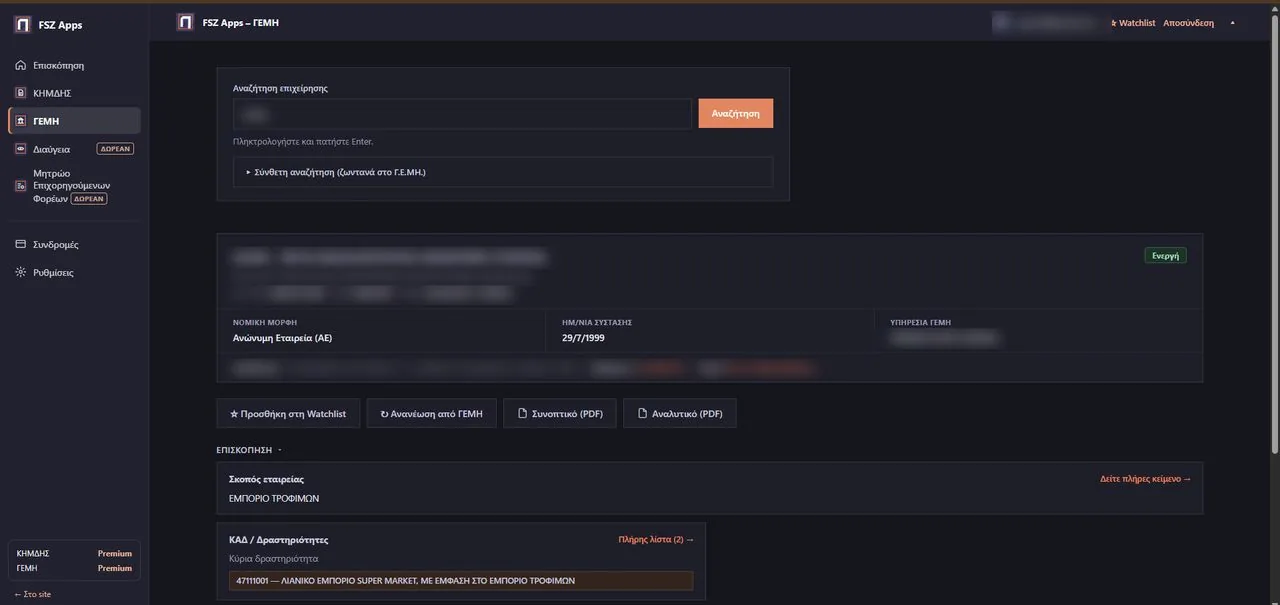The image size is (1280, 605).
Task: Click the Ανανέωση από ΓΕΜΗ button
Action: (432, 414)
